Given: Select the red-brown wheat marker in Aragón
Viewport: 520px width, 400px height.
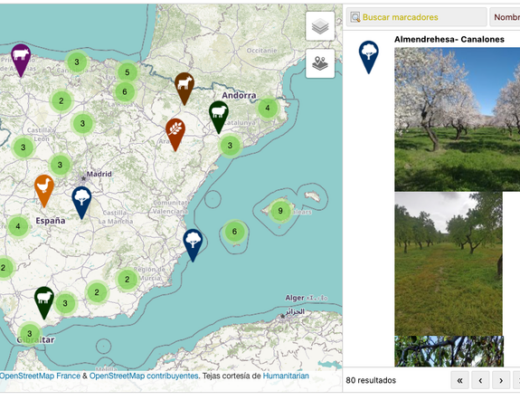Looking at the screenshot, I should [x=175, y=134].
